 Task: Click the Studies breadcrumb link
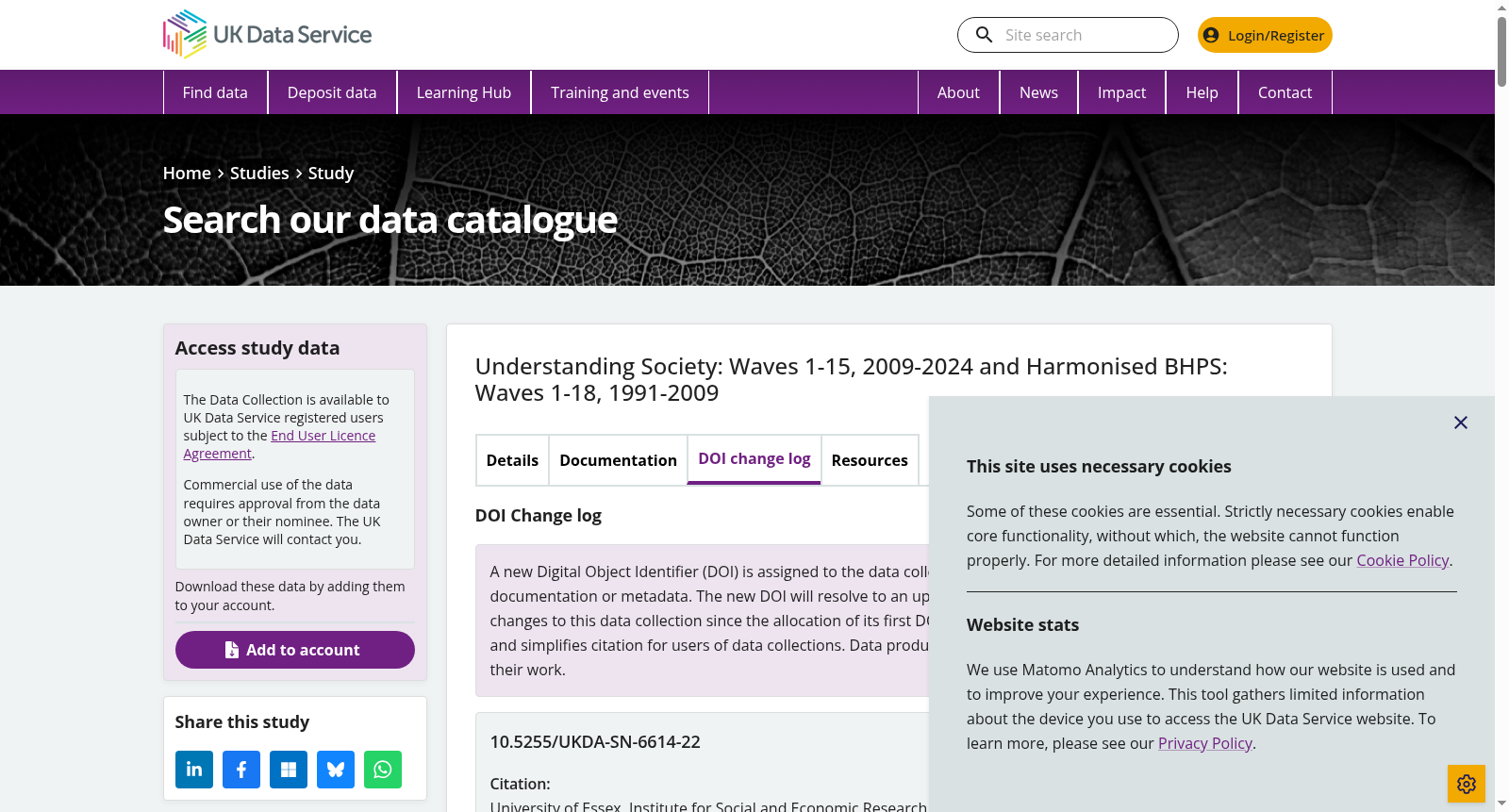click(259, 174)
